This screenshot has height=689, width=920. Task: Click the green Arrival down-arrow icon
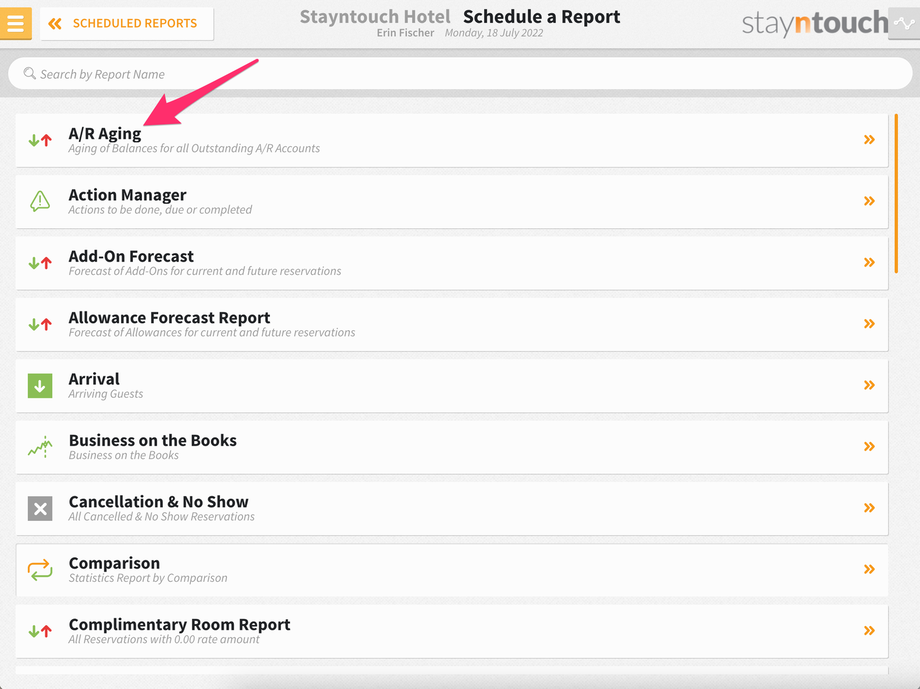[x=40, y=386]
